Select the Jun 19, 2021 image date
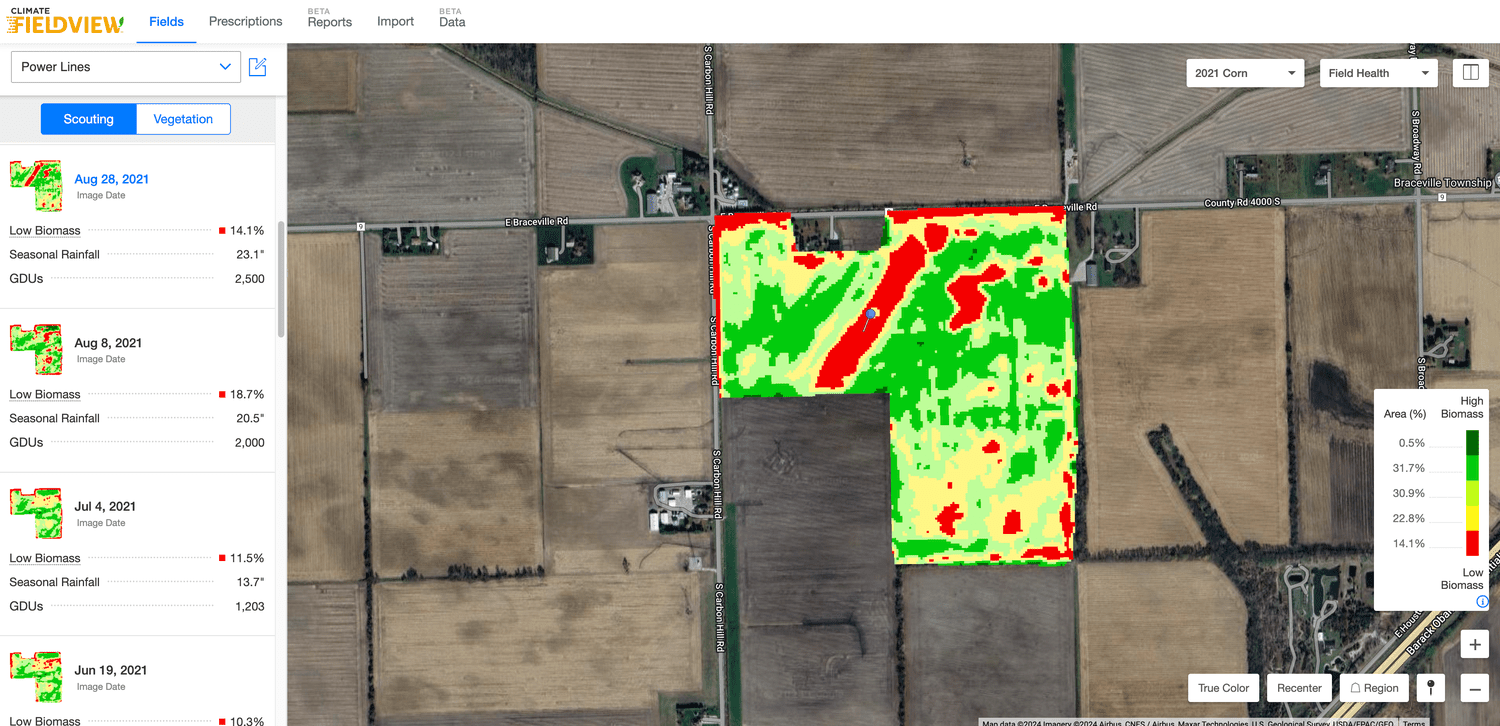1500x726 pixels. [111, 671]
